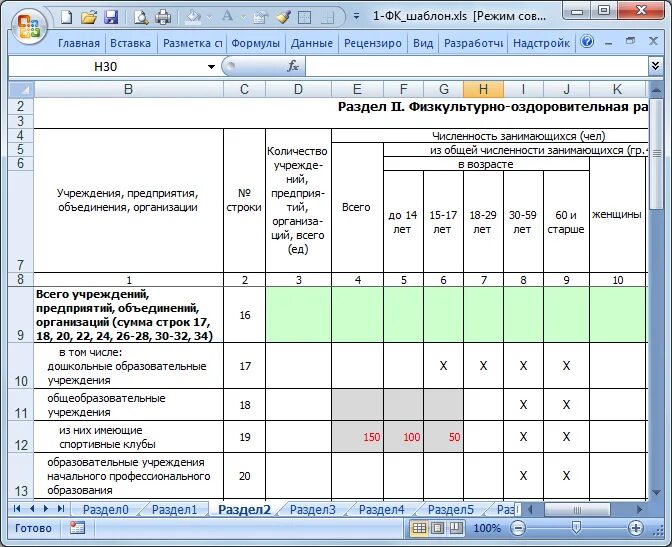
Task: Click horizontal scrollbar right arrow
Action: pyautogui.click(x=639, y=510)
